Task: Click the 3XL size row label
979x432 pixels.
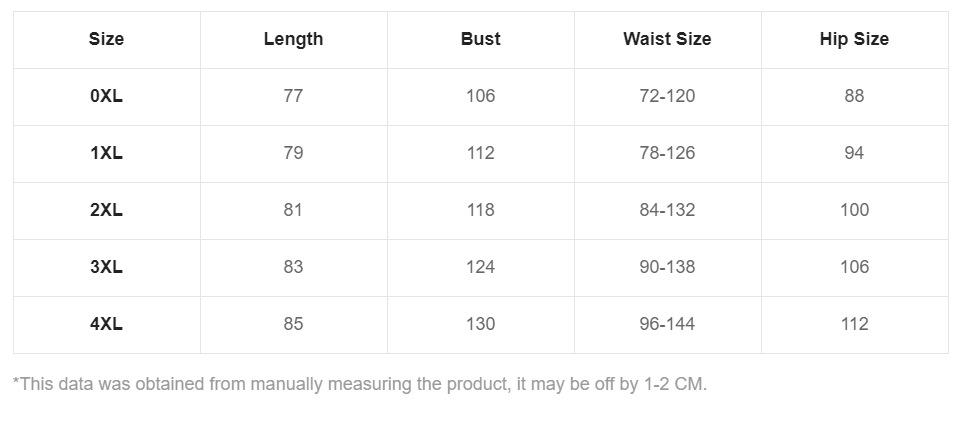Action: [106, 267]
